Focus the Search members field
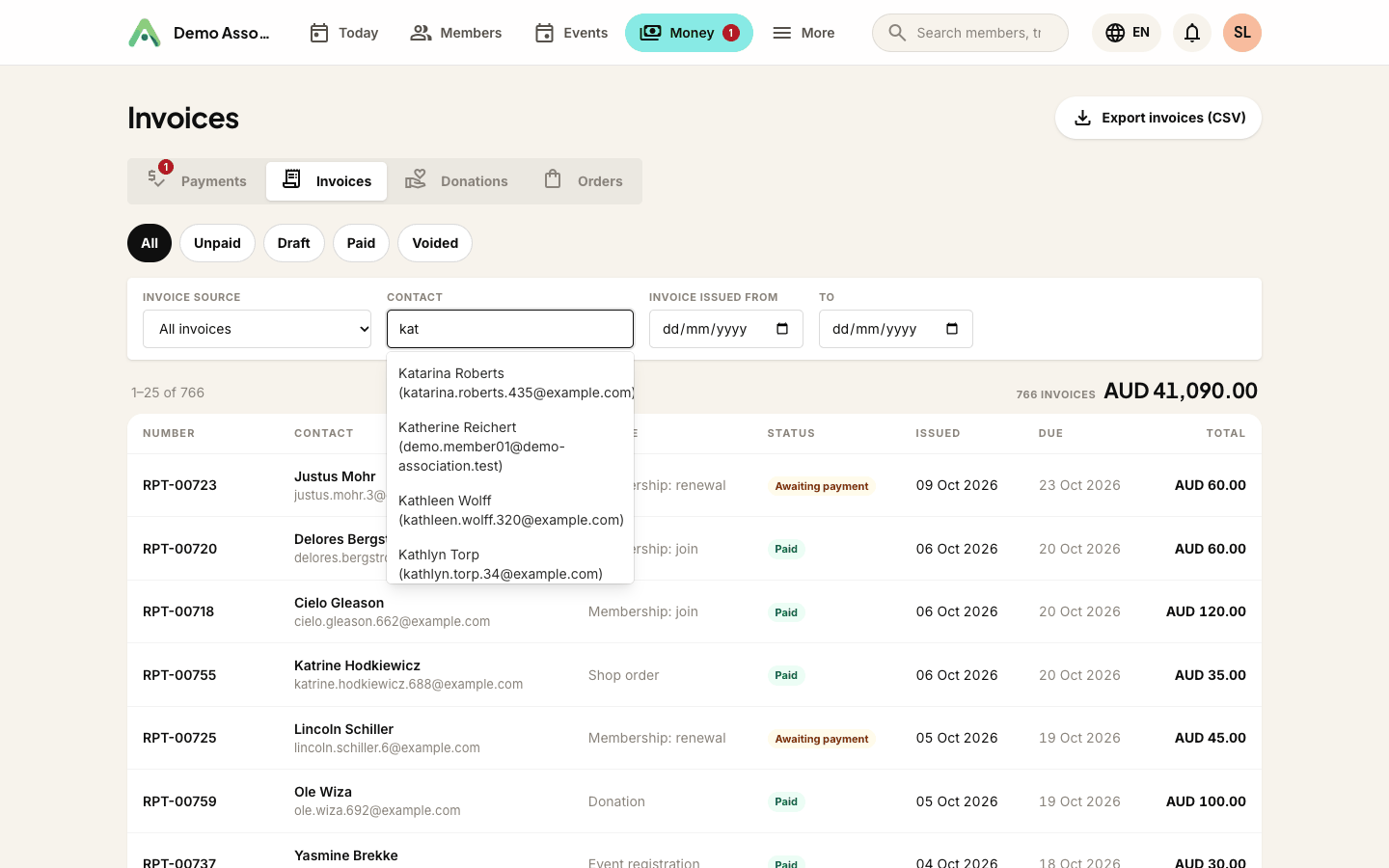1389x868 pixels. tap(970, 33)
